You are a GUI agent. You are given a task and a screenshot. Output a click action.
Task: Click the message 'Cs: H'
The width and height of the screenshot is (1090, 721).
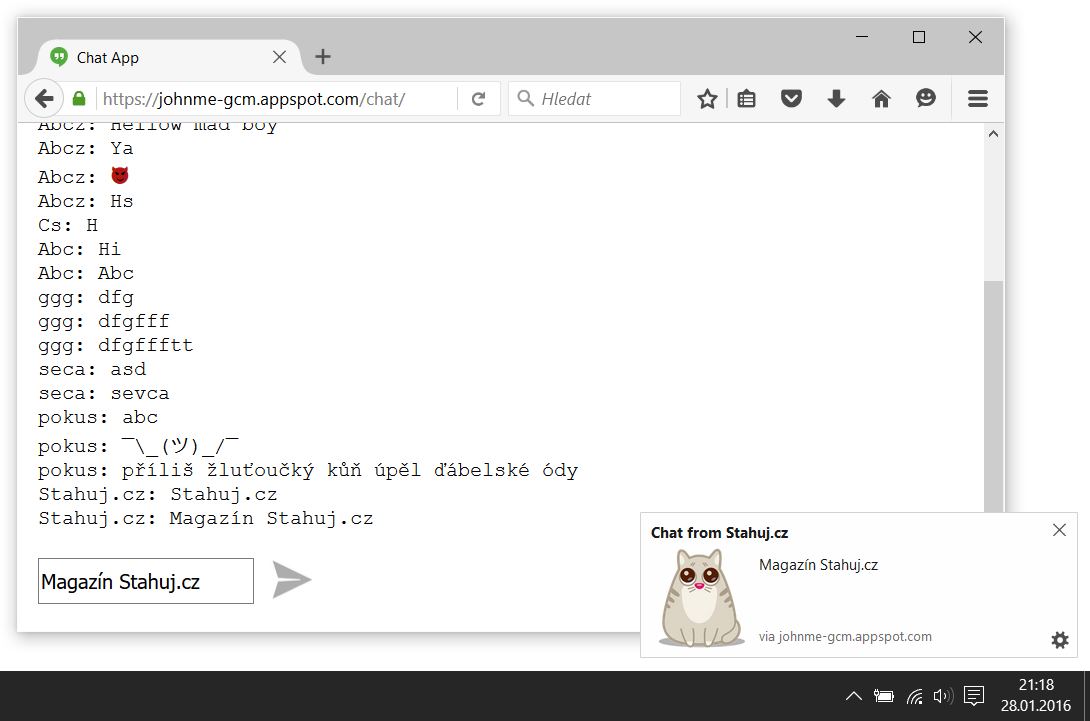[68, 225]
